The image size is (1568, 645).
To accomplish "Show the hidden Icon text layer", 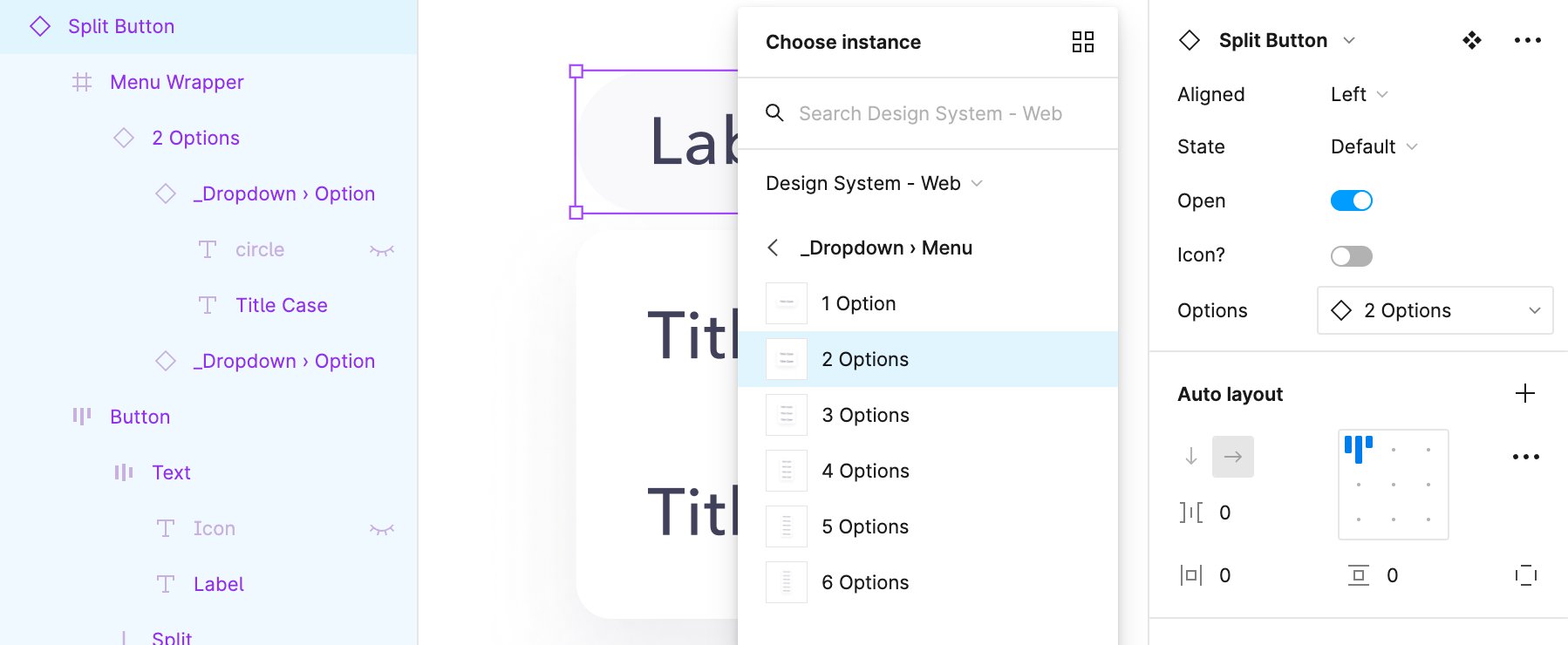I will [x=382, y=529].
